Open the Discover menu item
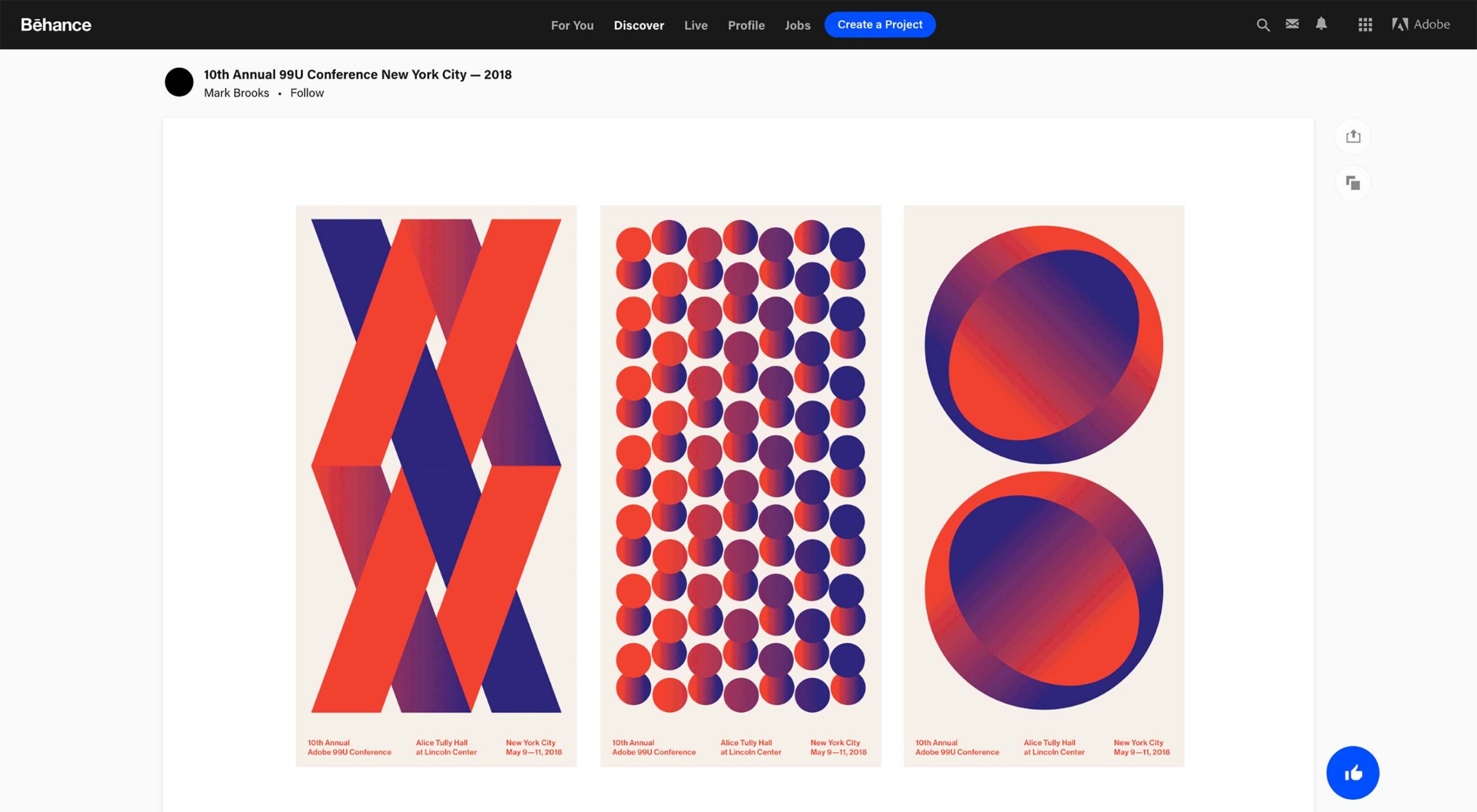 tap(639, 25)
